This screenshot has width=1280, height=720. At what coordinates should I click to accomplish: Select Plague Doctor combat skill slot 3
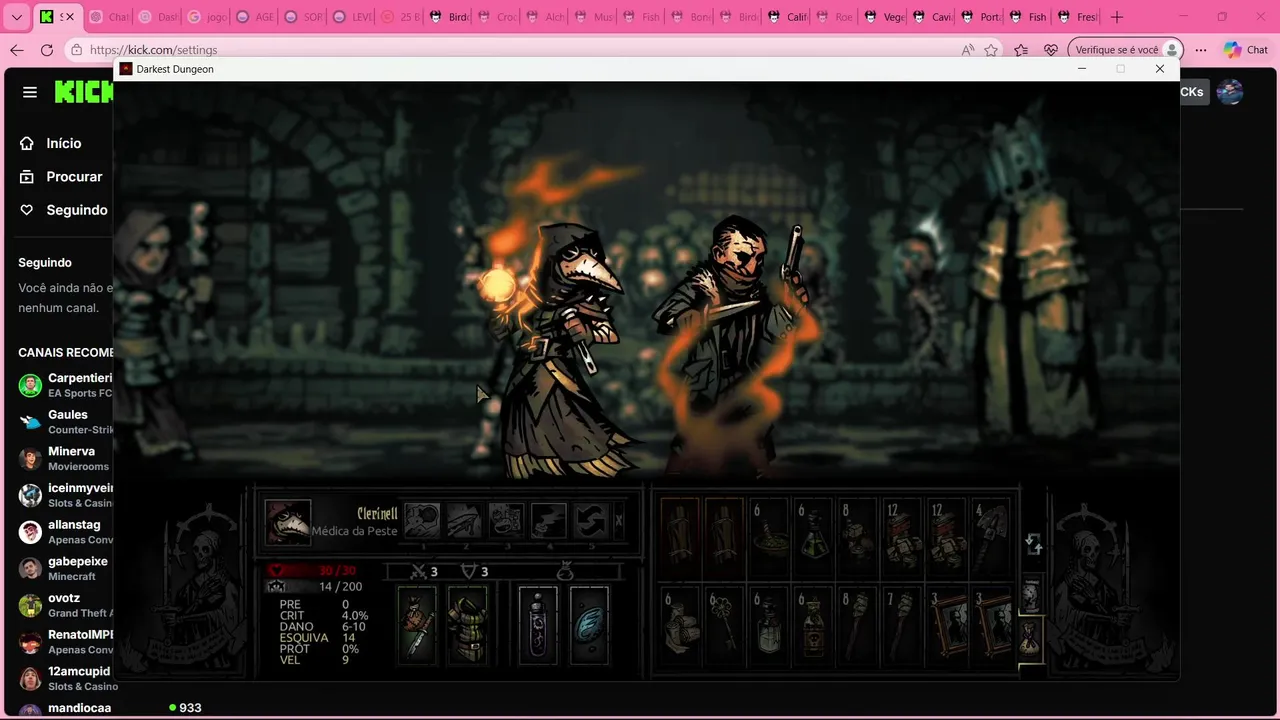tap(506, 521)
